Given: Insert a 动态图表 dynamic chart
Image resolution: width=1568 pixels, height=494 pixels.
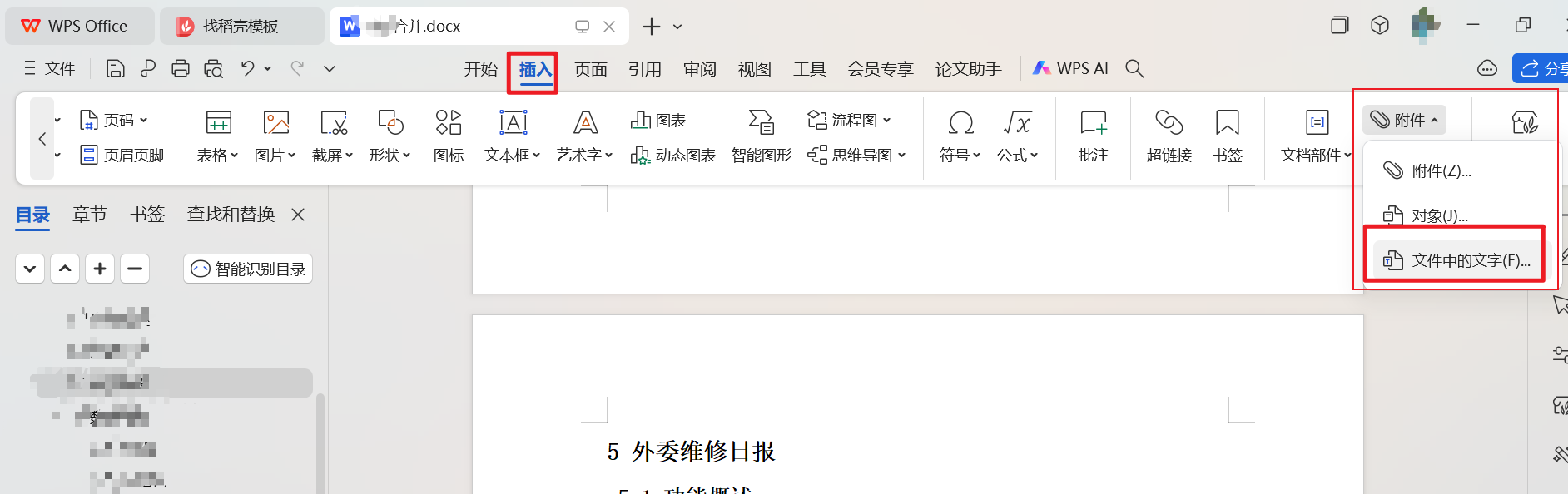Looking at the screenshot, I should (673, 156).
